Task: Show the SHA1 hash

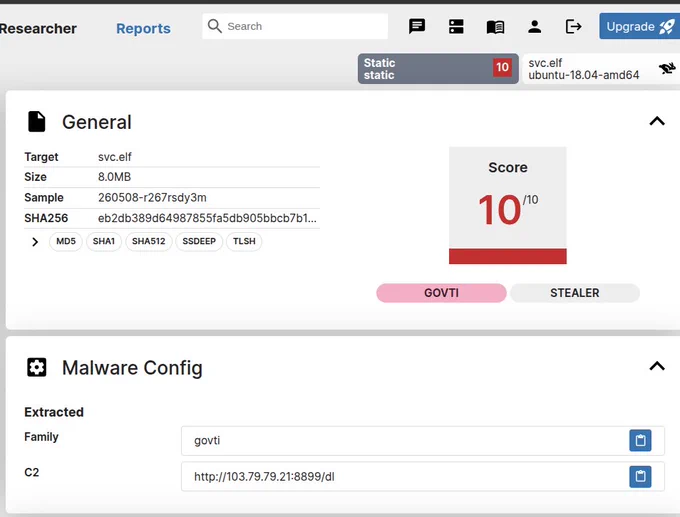Action: point(104,241)
